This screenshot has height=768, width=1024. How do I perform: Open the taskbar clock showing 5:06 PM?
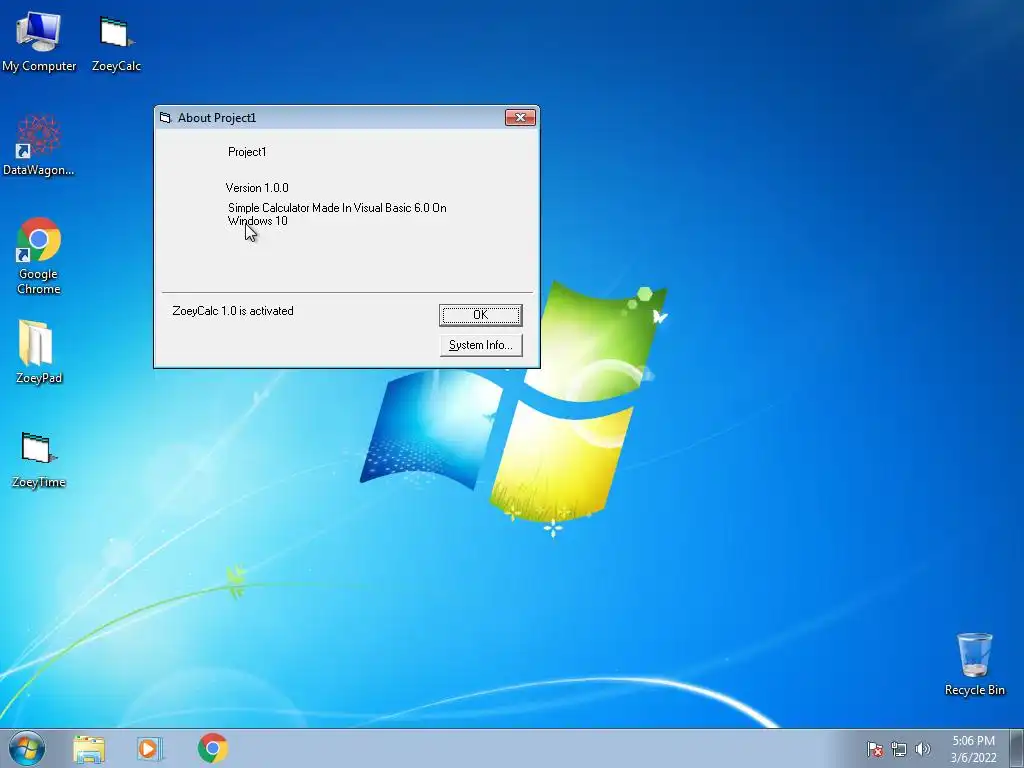973,749
